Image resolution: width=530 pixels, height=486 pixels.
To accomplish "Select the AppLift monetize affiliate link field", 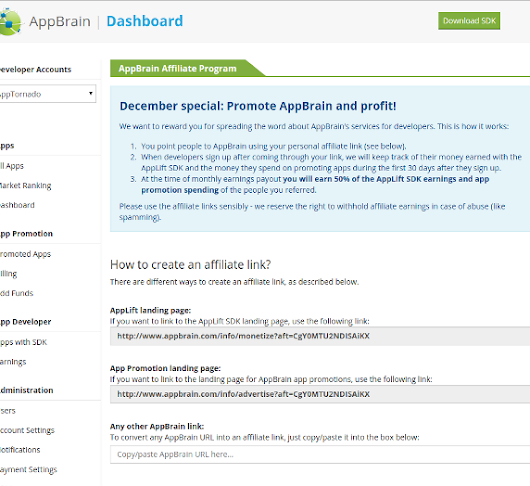I will [x=320, y=336].
